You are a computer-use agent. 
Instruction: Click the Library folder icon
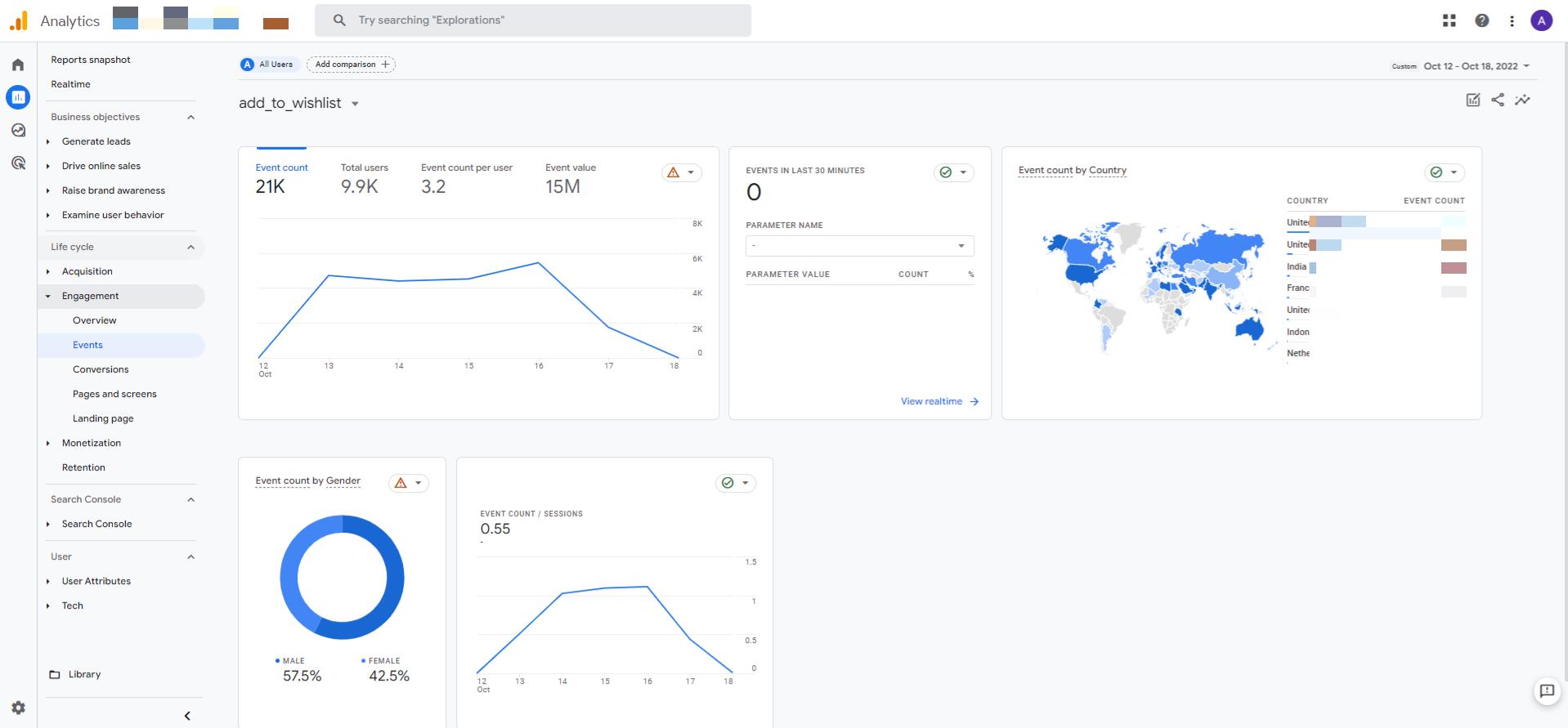point(55,674)
